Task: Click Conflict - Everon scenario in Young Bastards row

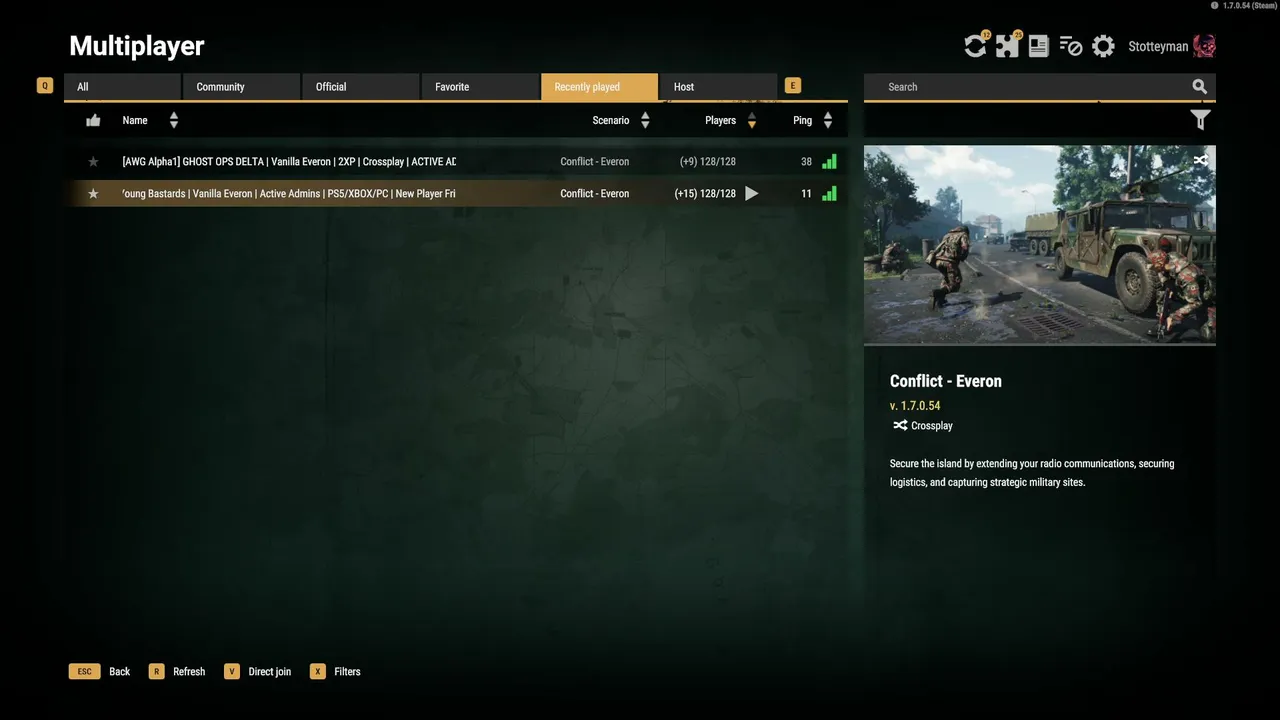Action: pos(595,194)
